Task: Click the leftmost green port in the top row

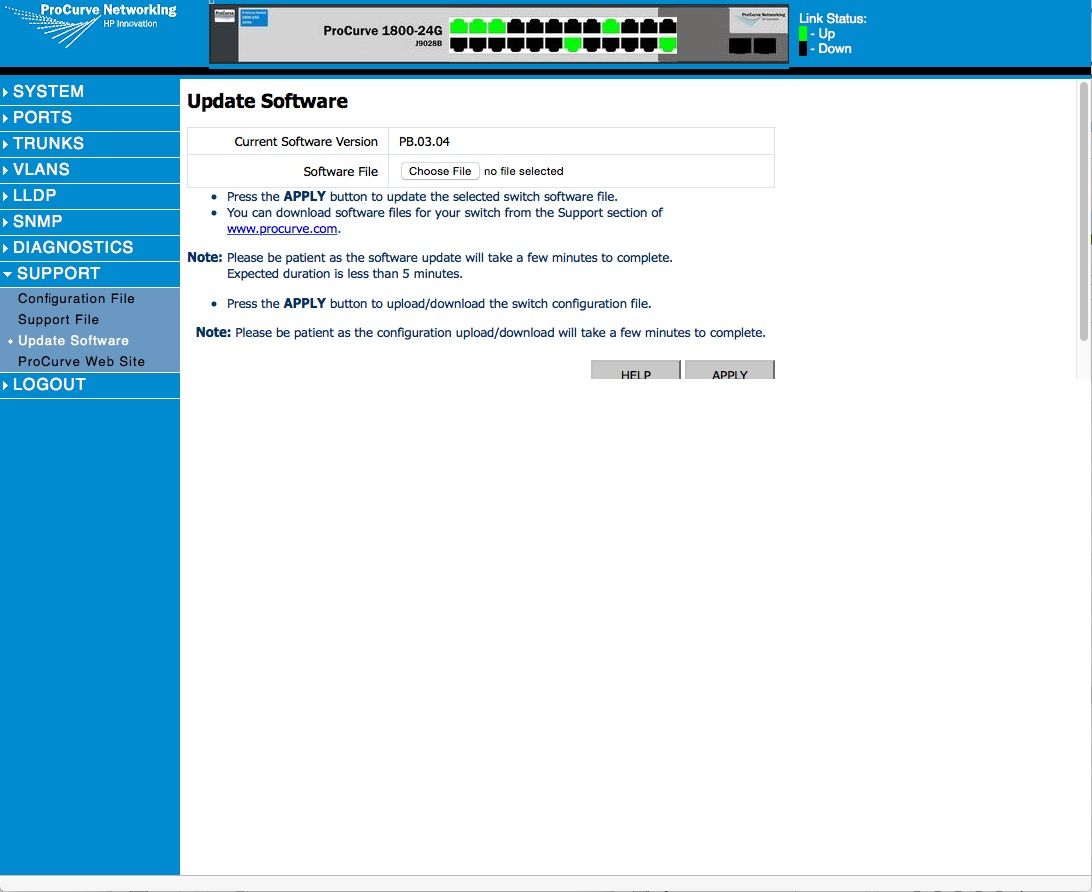Action: (x=459, y=27)
